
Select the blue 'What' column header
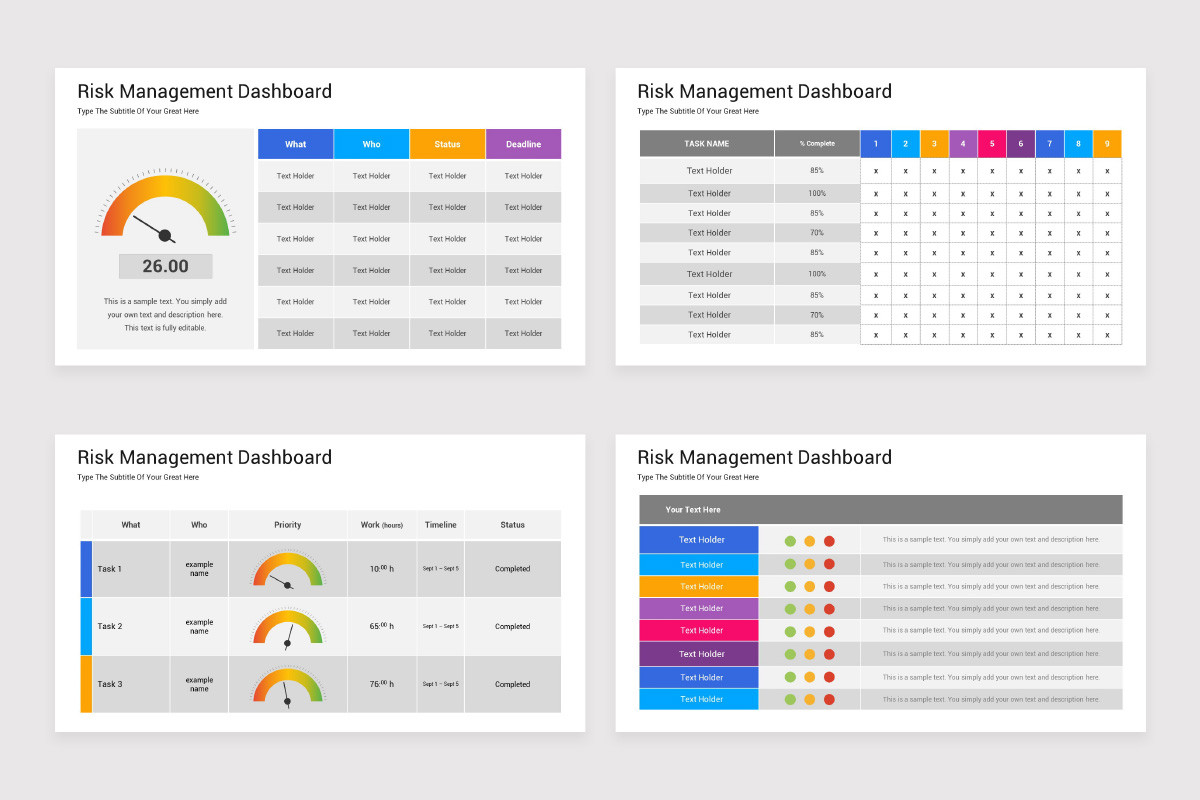(295, 144)
